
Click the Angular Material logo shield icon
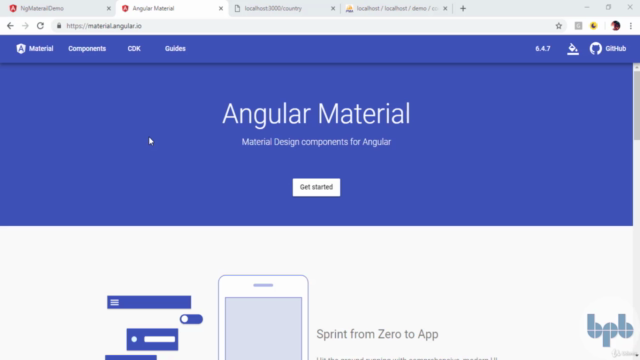21,49
